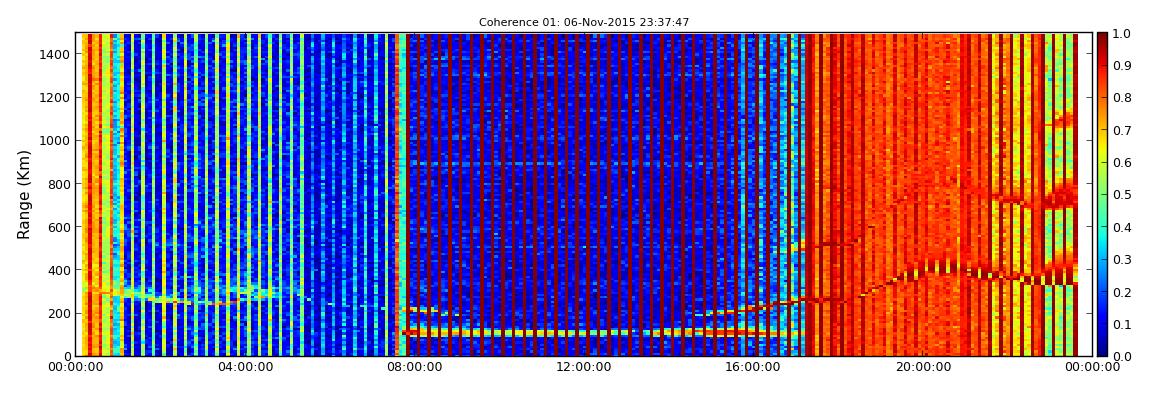Click the 0.1 label on the colorbar

tap(1123, 324)
